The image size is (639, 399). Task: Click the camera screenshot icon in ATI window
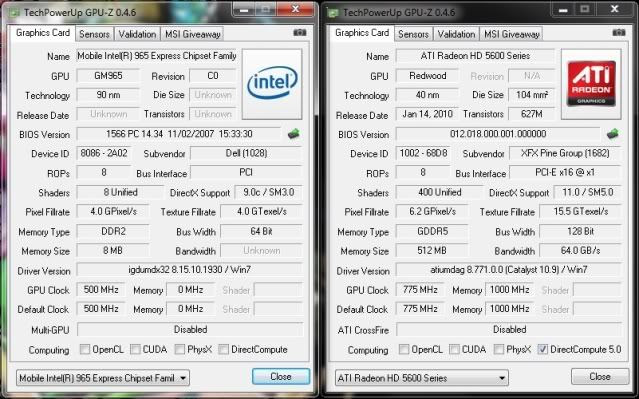619,33
